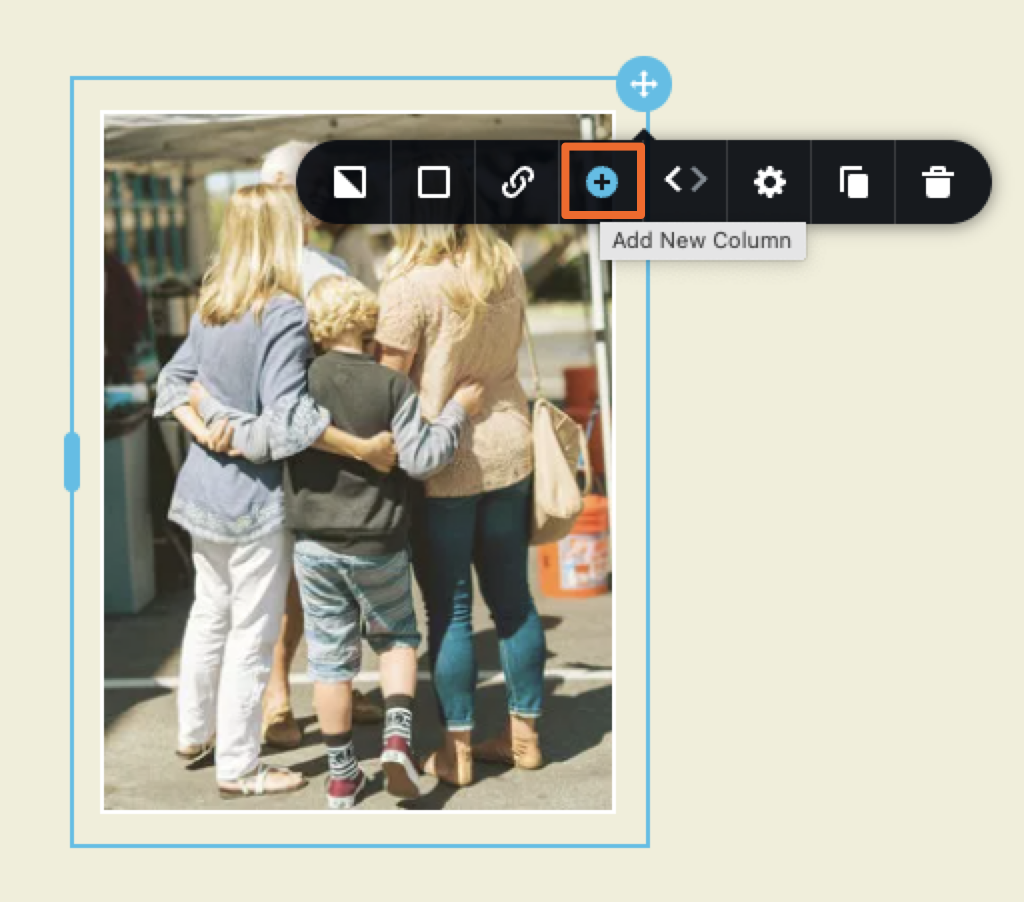Open the border options square icon

[433, 182]
